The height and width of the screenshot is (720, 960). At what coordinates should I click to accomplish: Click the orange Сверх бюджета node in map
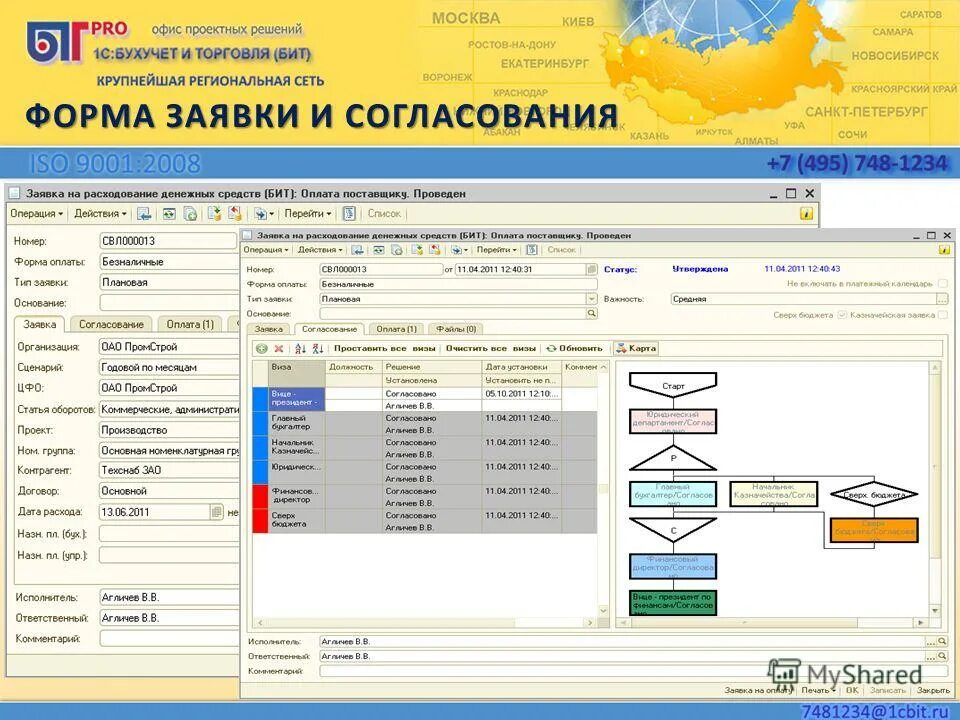pyautogui.click(x=874, y=530)
